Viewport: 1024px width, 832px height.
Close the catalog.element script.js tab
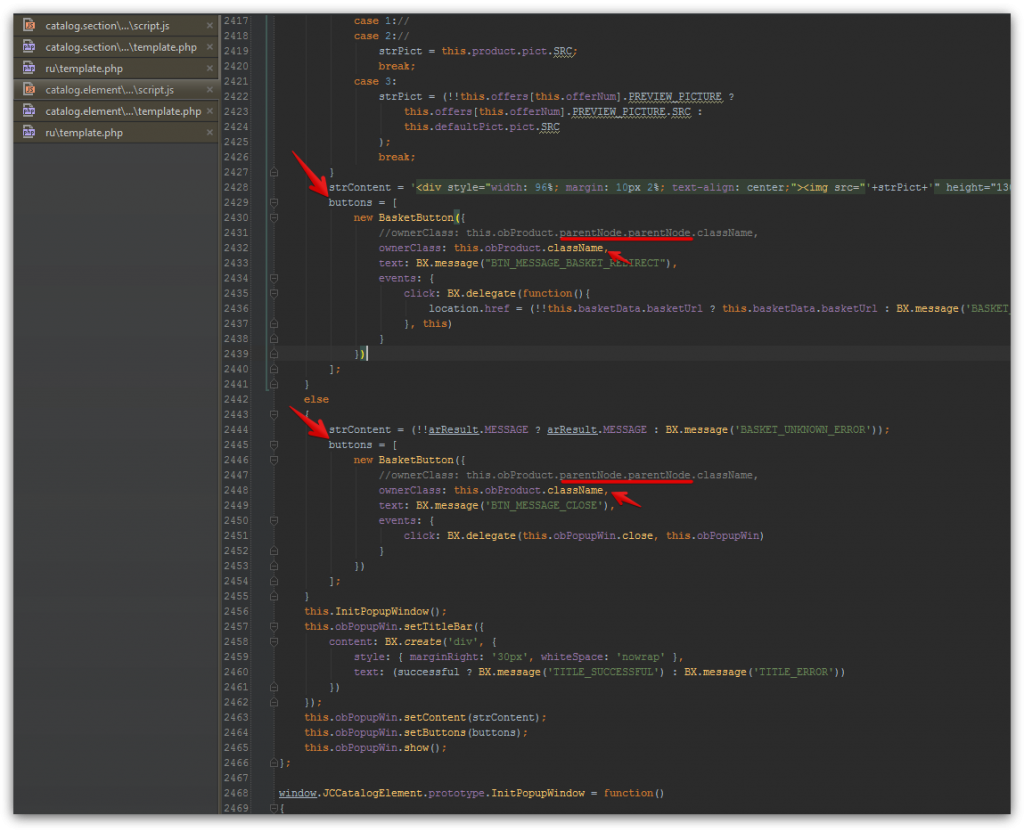[x=210, y=89]
